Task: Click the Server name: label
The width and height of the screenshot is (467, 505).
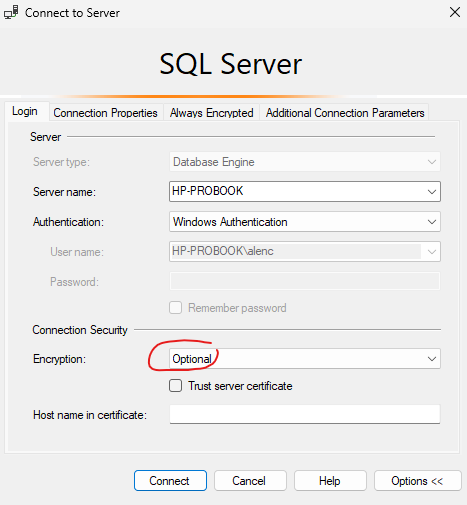Action: point(64,192)
